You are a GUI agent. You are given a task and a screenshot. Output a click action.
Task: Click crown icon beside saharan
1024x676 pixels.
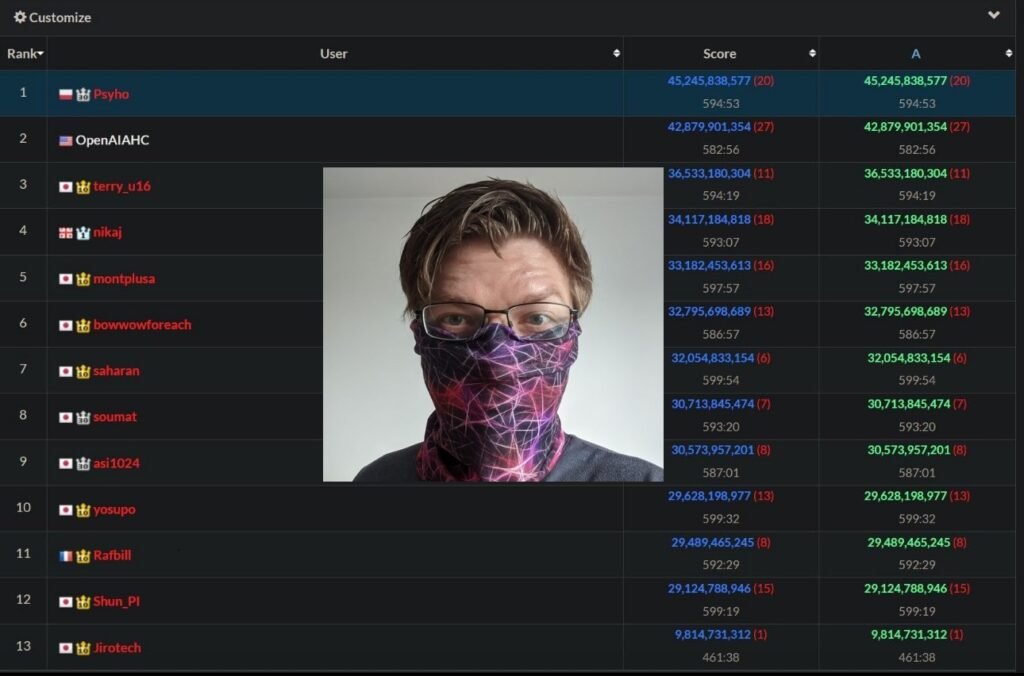pos(83,372)
